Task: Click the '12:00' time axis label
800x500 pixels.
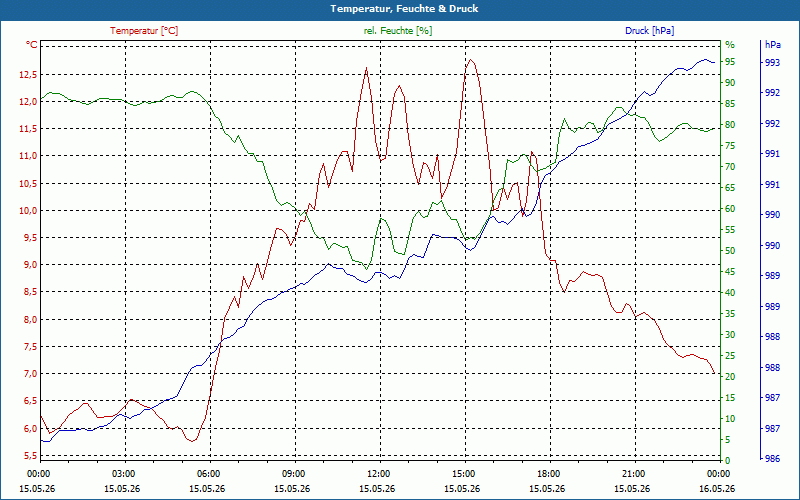Action: point(378,473)
